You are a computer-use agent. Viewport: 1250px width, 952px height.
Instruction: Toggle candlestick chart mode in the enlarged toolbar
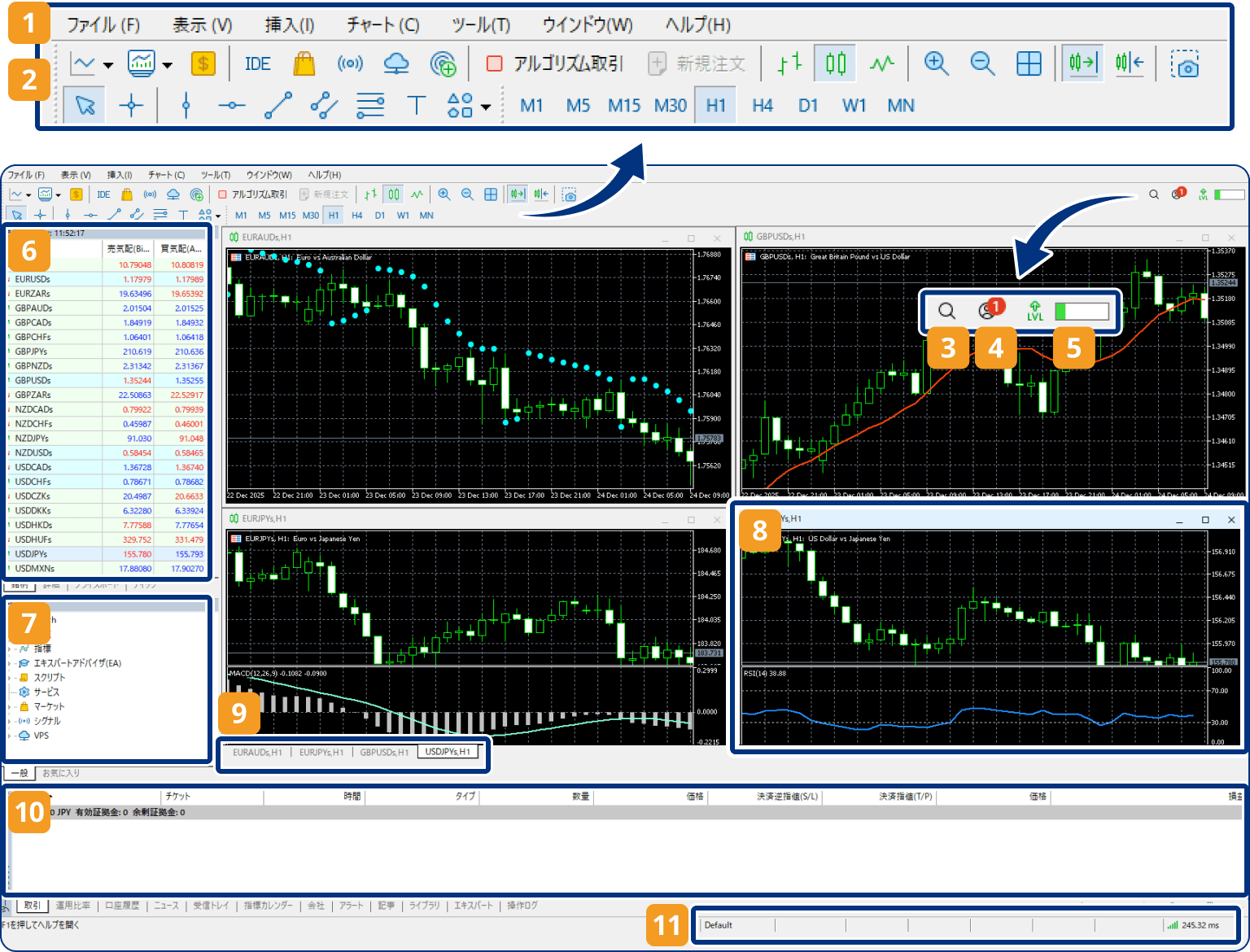click(x=836, y=63)
